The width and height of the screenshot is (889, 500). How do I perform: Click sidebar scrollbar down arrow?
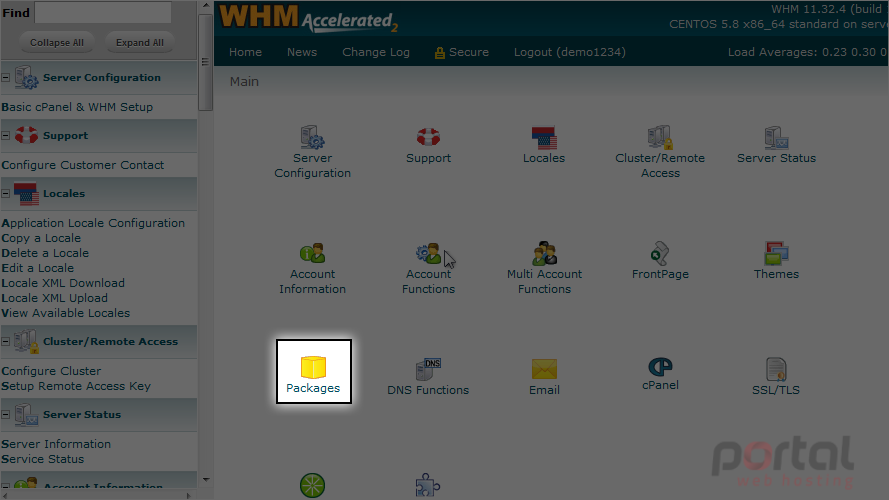pyautogui.click(x=205, y=480)
